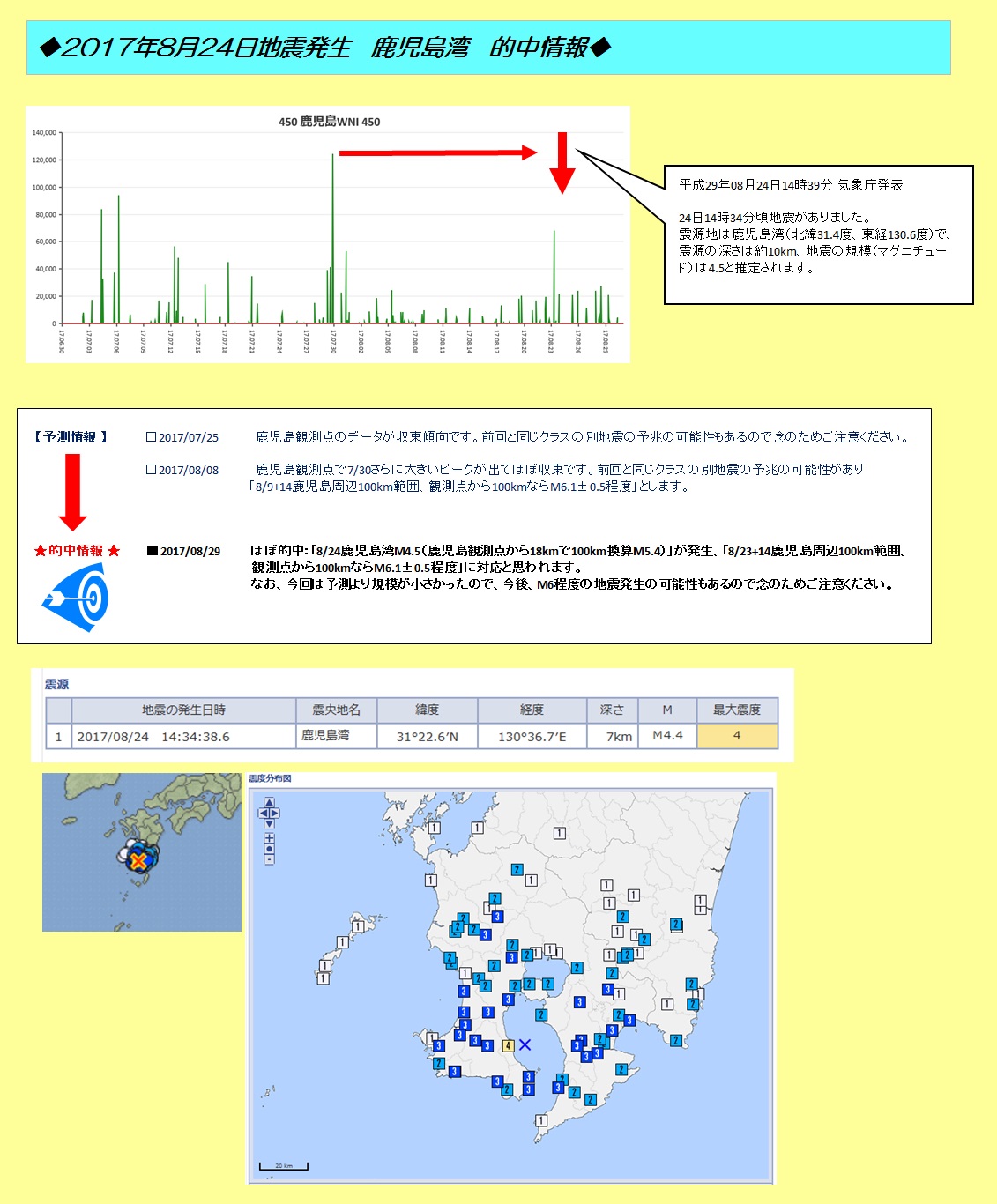The image size is (997, 1204).
Task: Click the 【予測情報】 heading
Action: coord(71,437)
